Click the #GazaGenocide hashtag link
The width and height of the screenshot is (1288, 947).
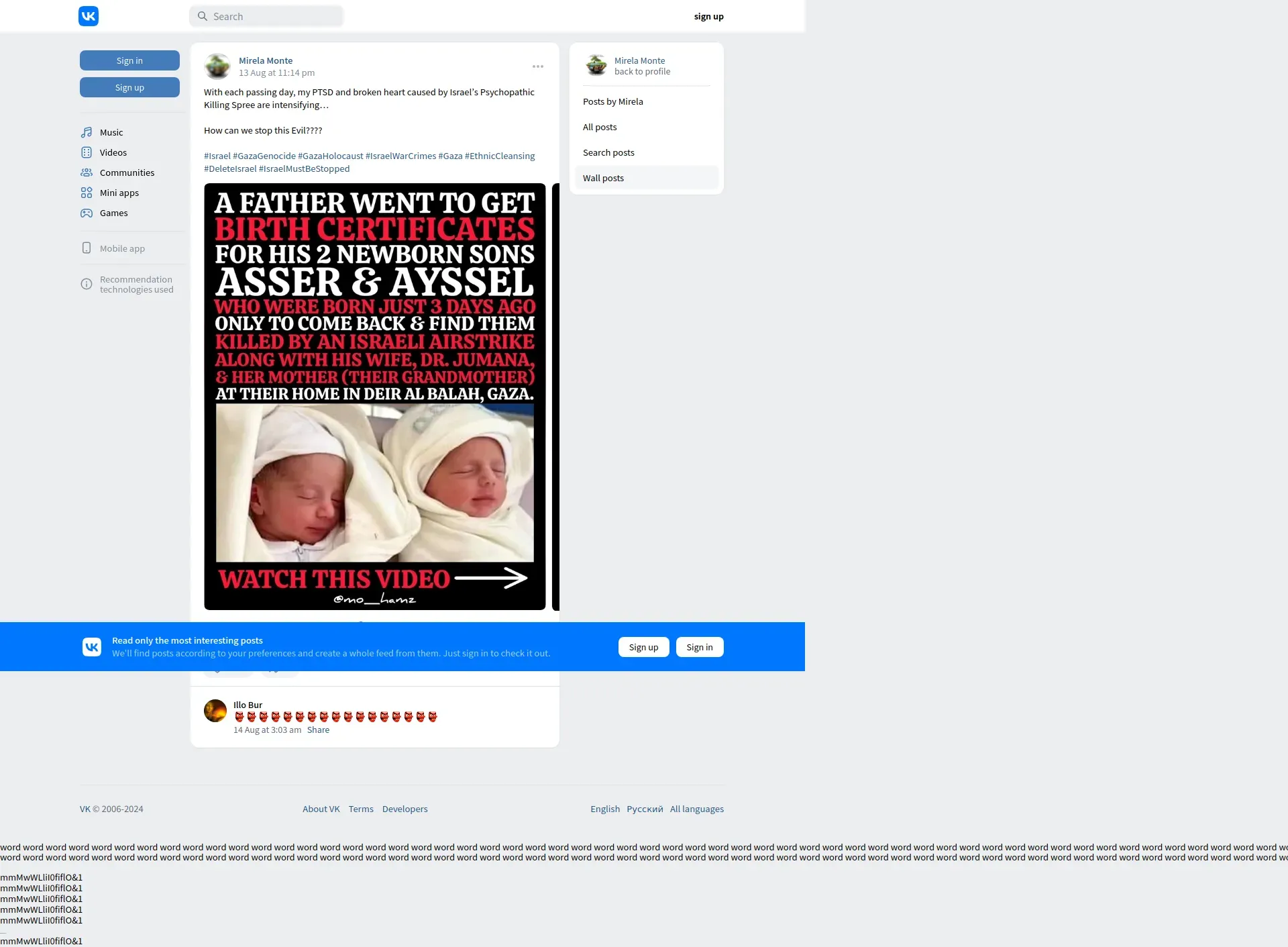pos(264,156)
